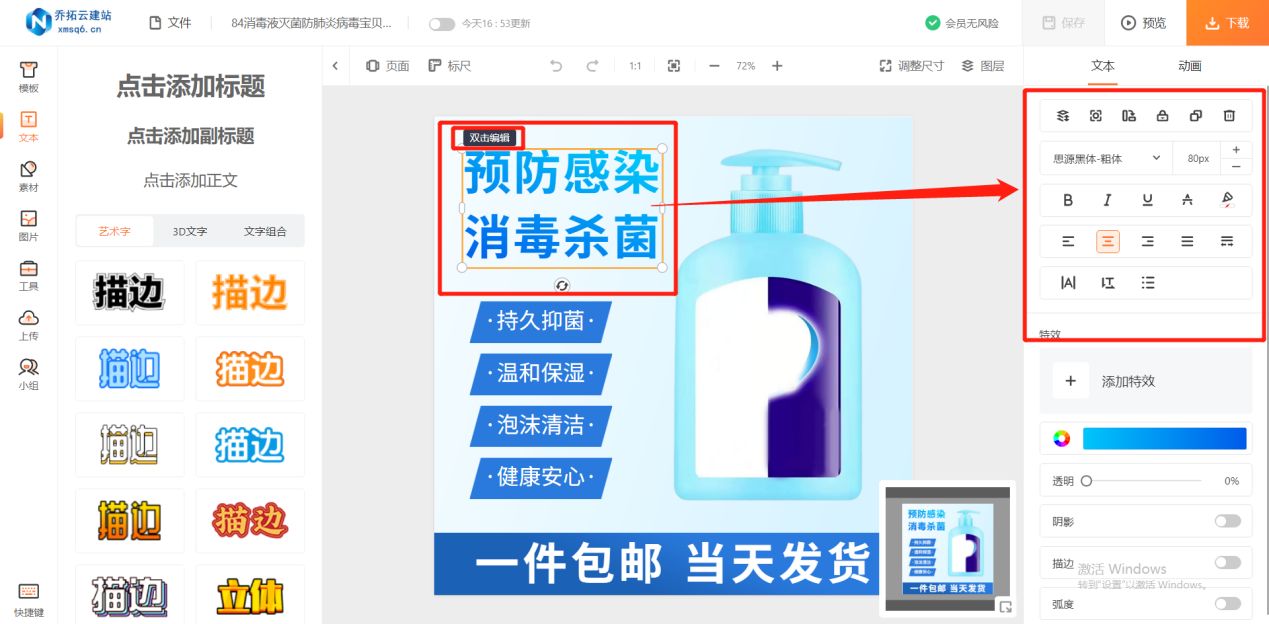Duplicate element via copy icon
The image size is (1269, 624).
click(1195, 115)
